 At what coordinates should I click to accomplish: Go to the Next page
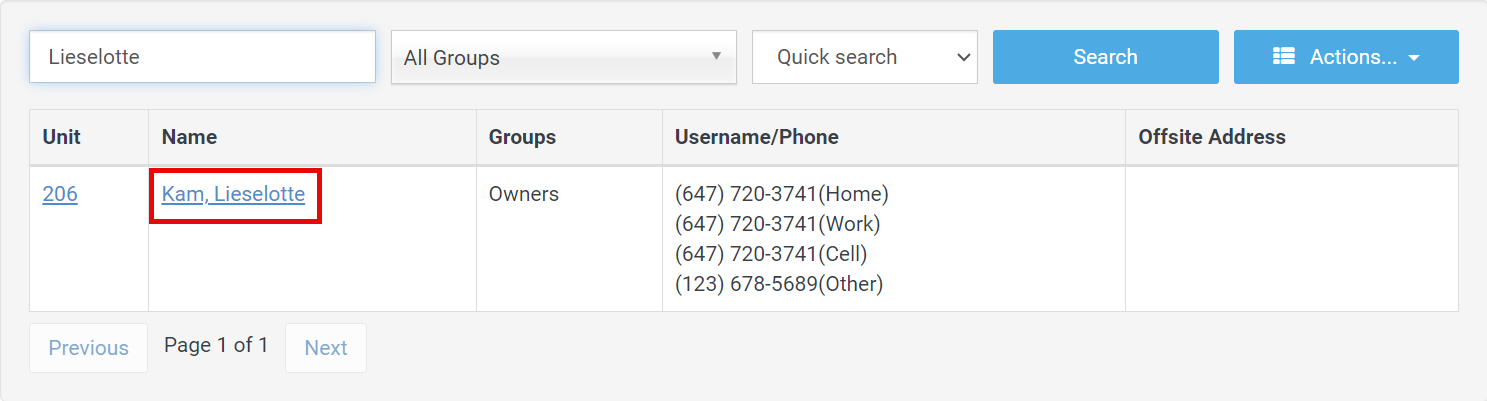tap(326, 348)
